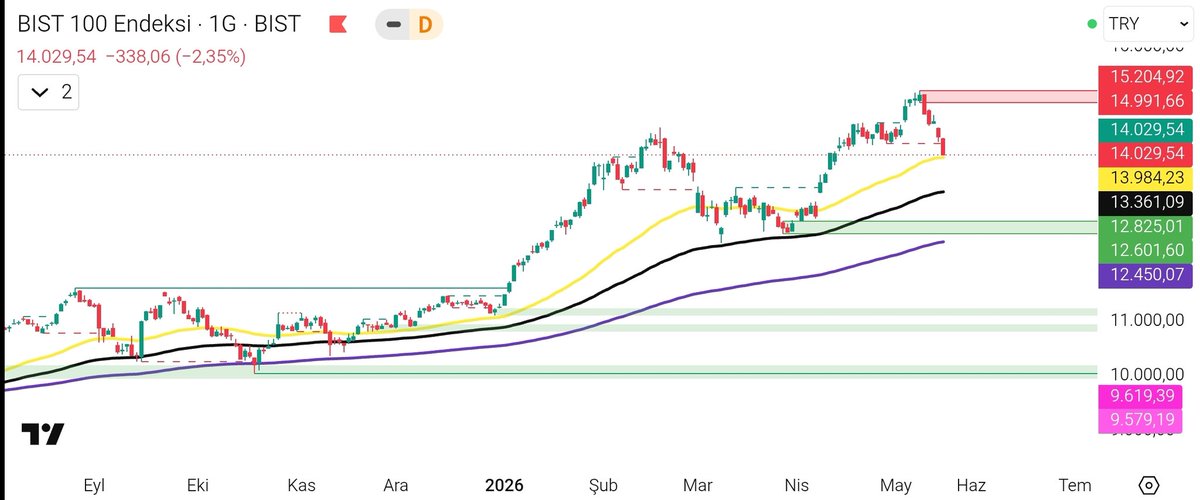This screenshot has width=1200, height=500.
Task: Select the 12.601,60 green zone label
Action: 1146,250
